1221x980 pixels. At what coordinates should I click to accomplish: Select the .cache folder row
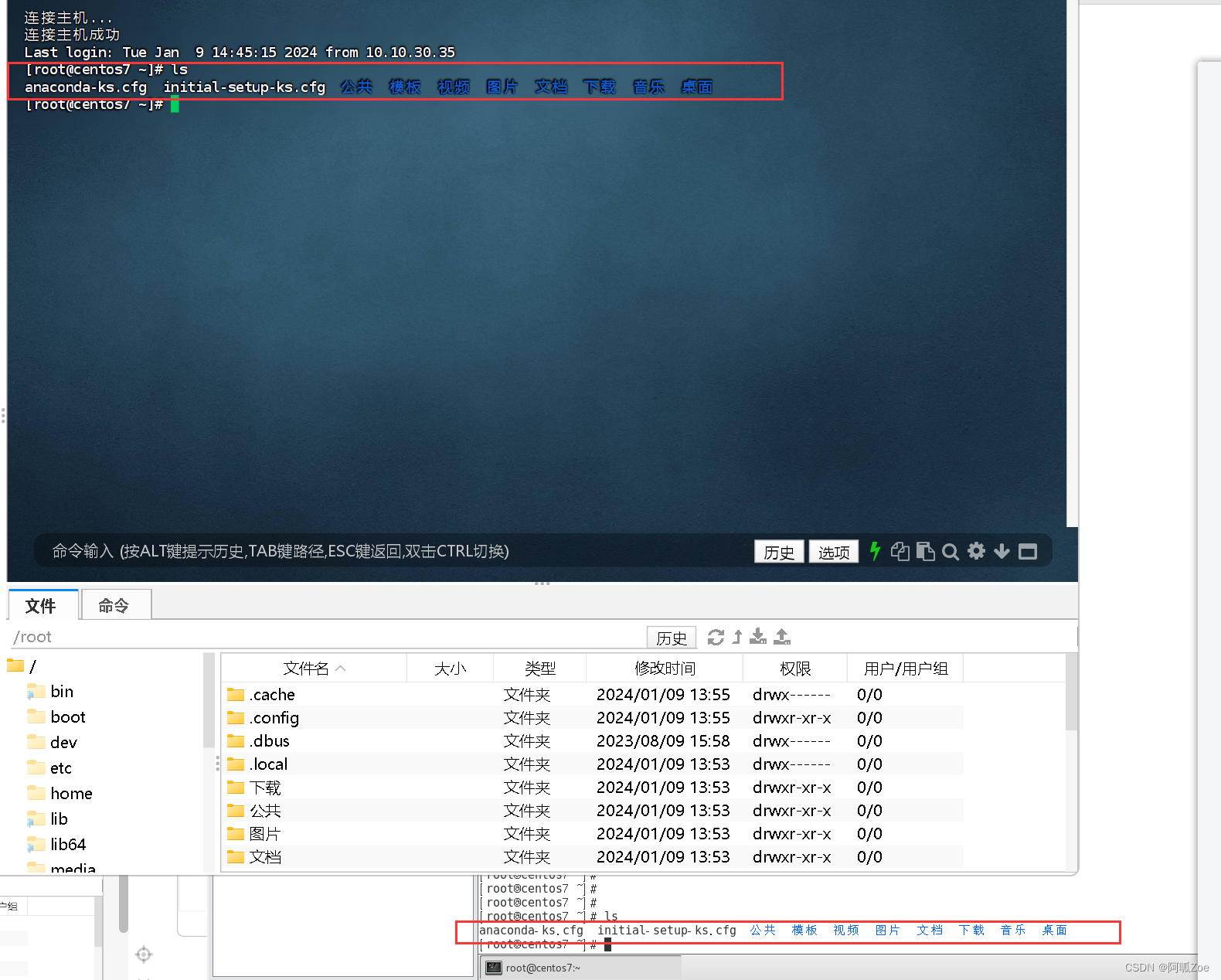coord(593,695)
